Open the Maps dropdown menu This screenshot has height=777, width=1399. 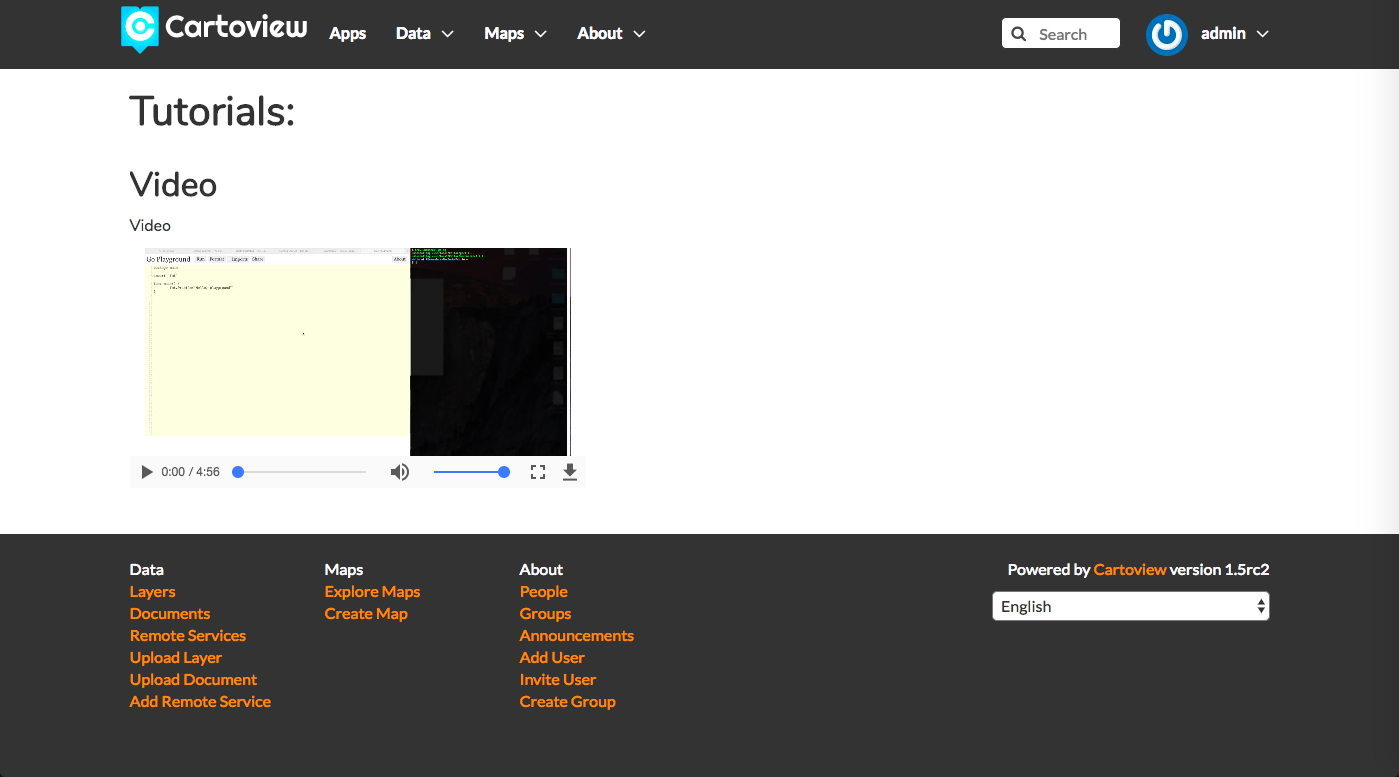click(515, 34)
